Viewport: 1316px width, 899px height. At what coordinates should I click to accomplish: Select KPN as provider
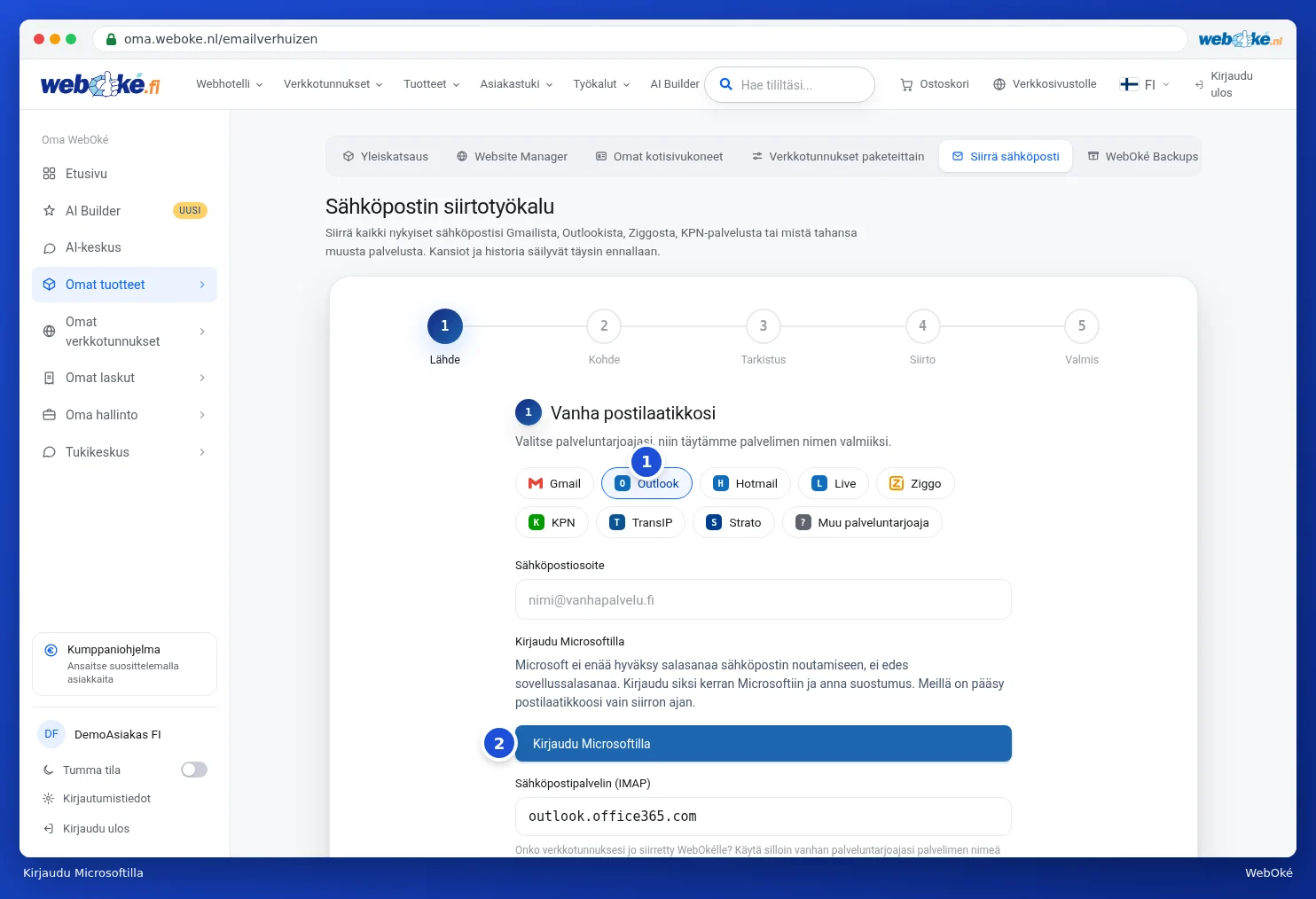click(552, 522)
